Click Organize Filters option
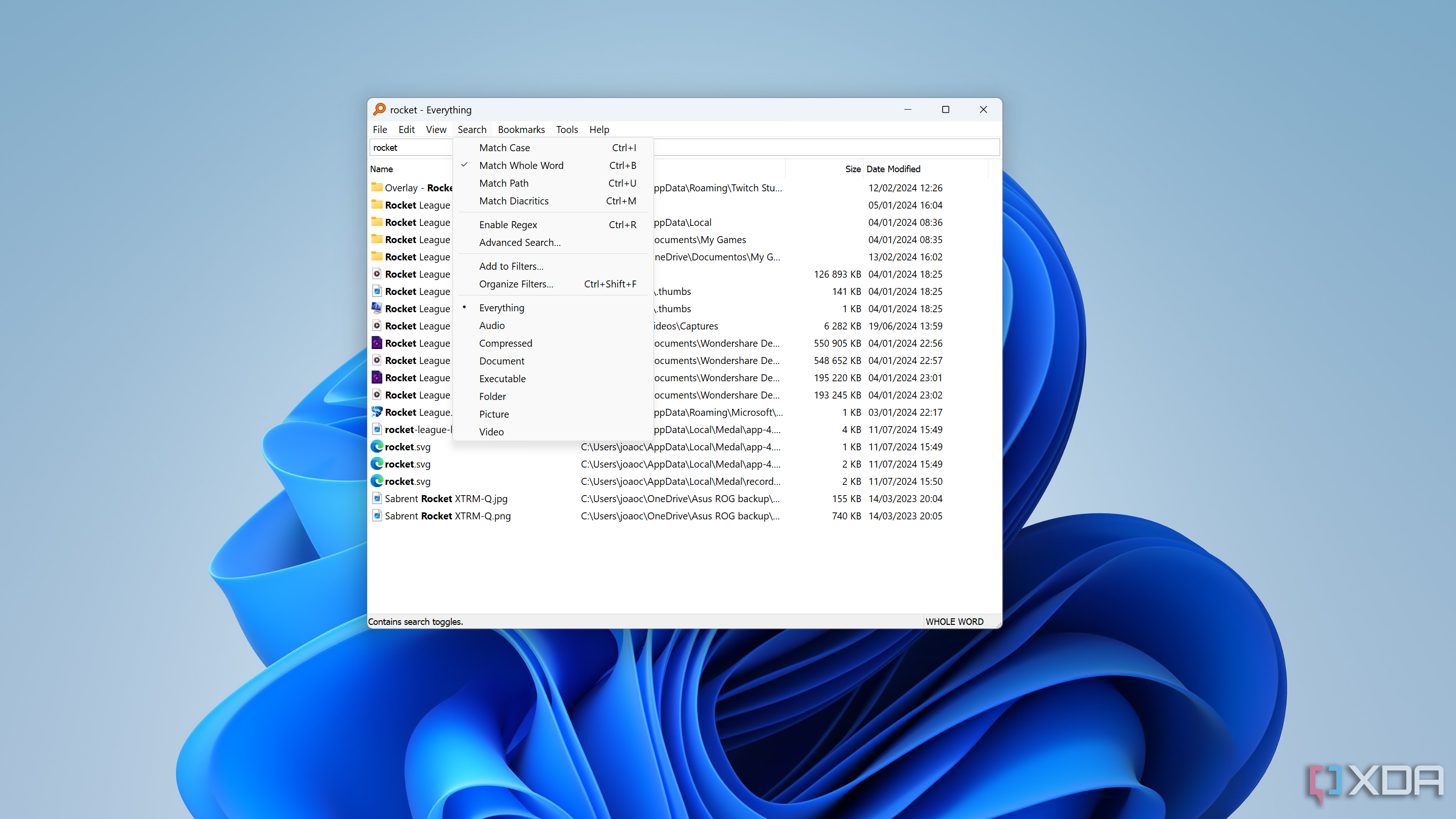This screenshot has height=819, width=1456. pyautogui.click(x=517, y=284)
